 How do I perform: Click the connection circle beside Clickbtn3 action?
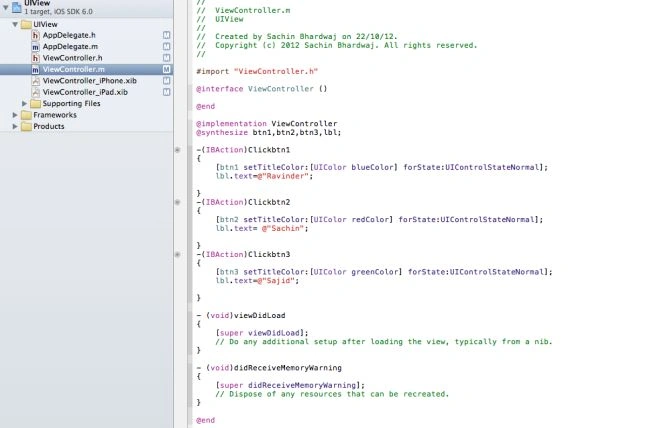[x=177, y=254]
